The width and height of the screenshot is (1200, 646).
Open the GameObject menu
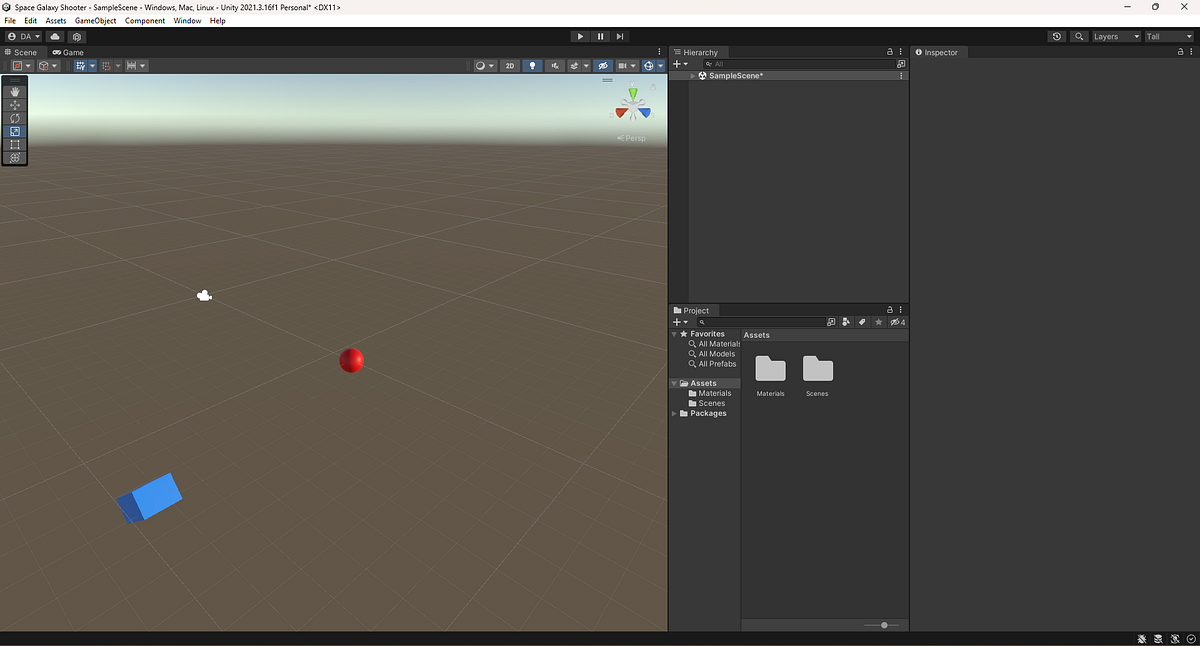click(x=94, y=20)
